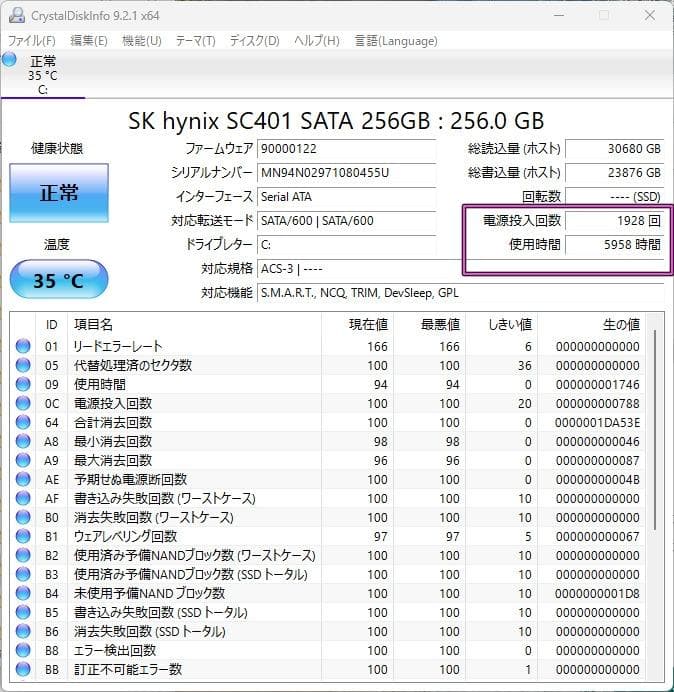The height and width of the screenshot is (692, 674).
Task: Click status orb of 訂正不可能エラー数 row
Action: (x=23, y=669)
